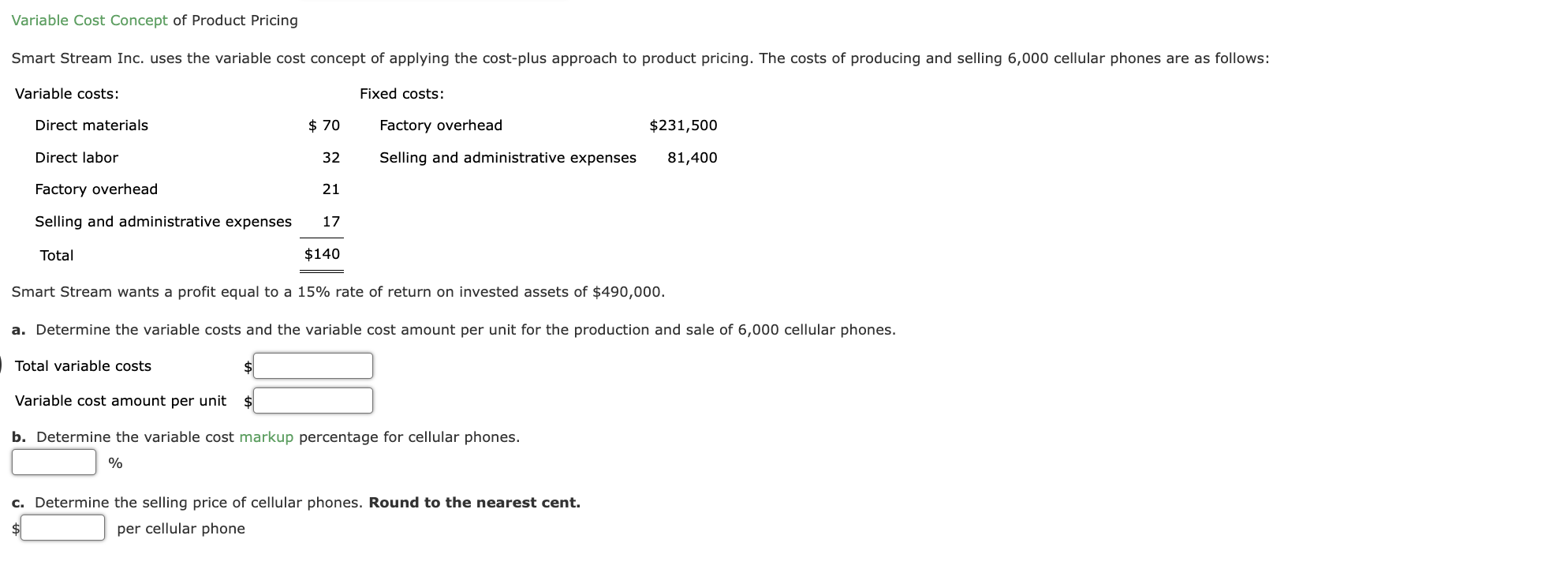Screen dimensions: 1568x584
Task: Click the Direct labor cost line
Action: click(x=76, y=157)
